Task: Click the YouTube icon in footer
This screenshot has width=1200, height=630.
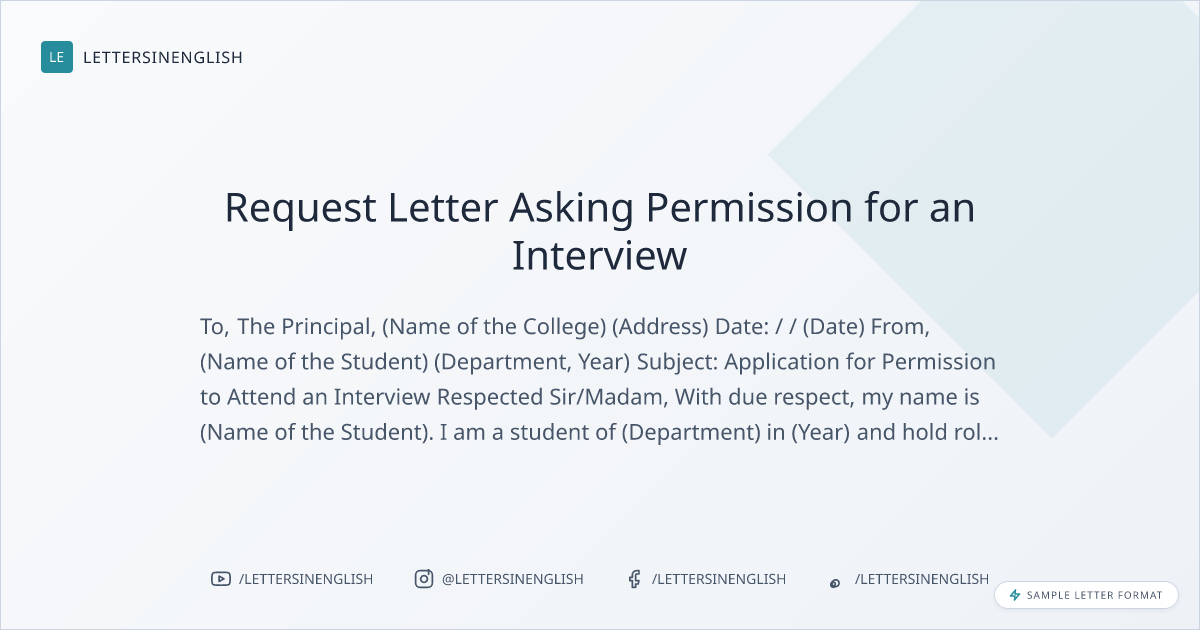Action: [220, 579]
